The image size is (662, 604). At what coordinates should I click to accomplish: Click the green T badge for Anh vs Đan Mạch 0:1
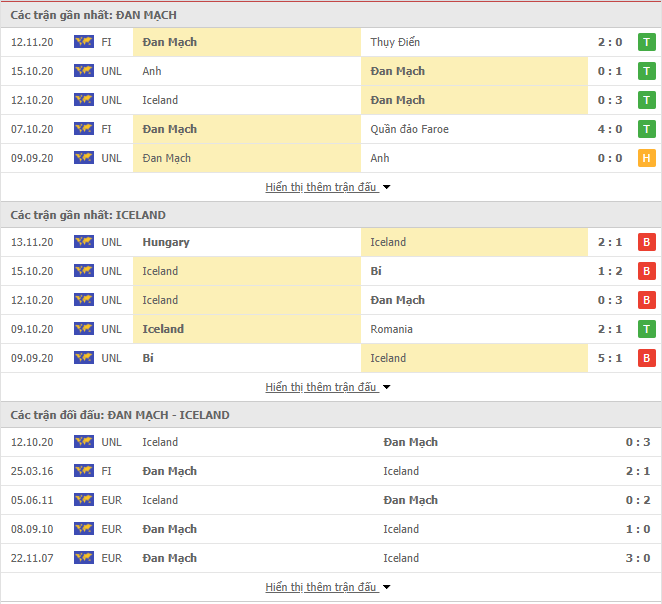pyautogui.click(x=646, y=71)
